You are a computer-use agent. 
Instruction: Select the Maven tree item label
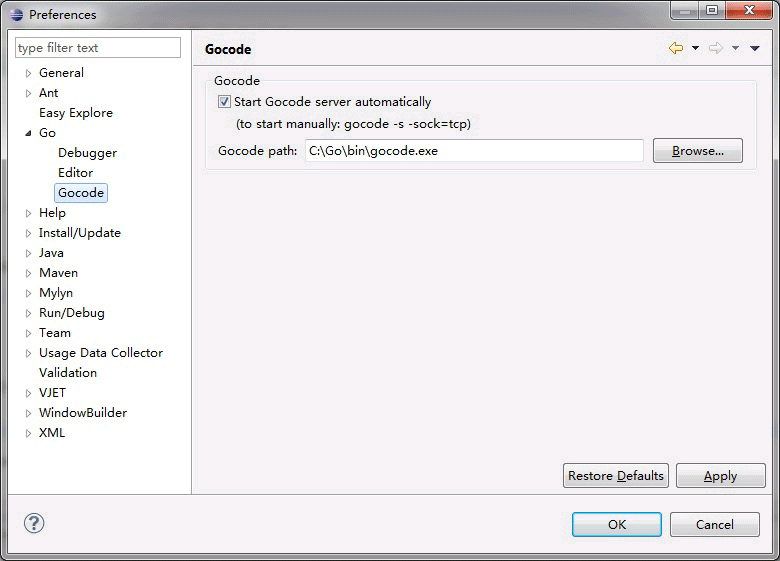pyautogui.click(x=58, y=273)
